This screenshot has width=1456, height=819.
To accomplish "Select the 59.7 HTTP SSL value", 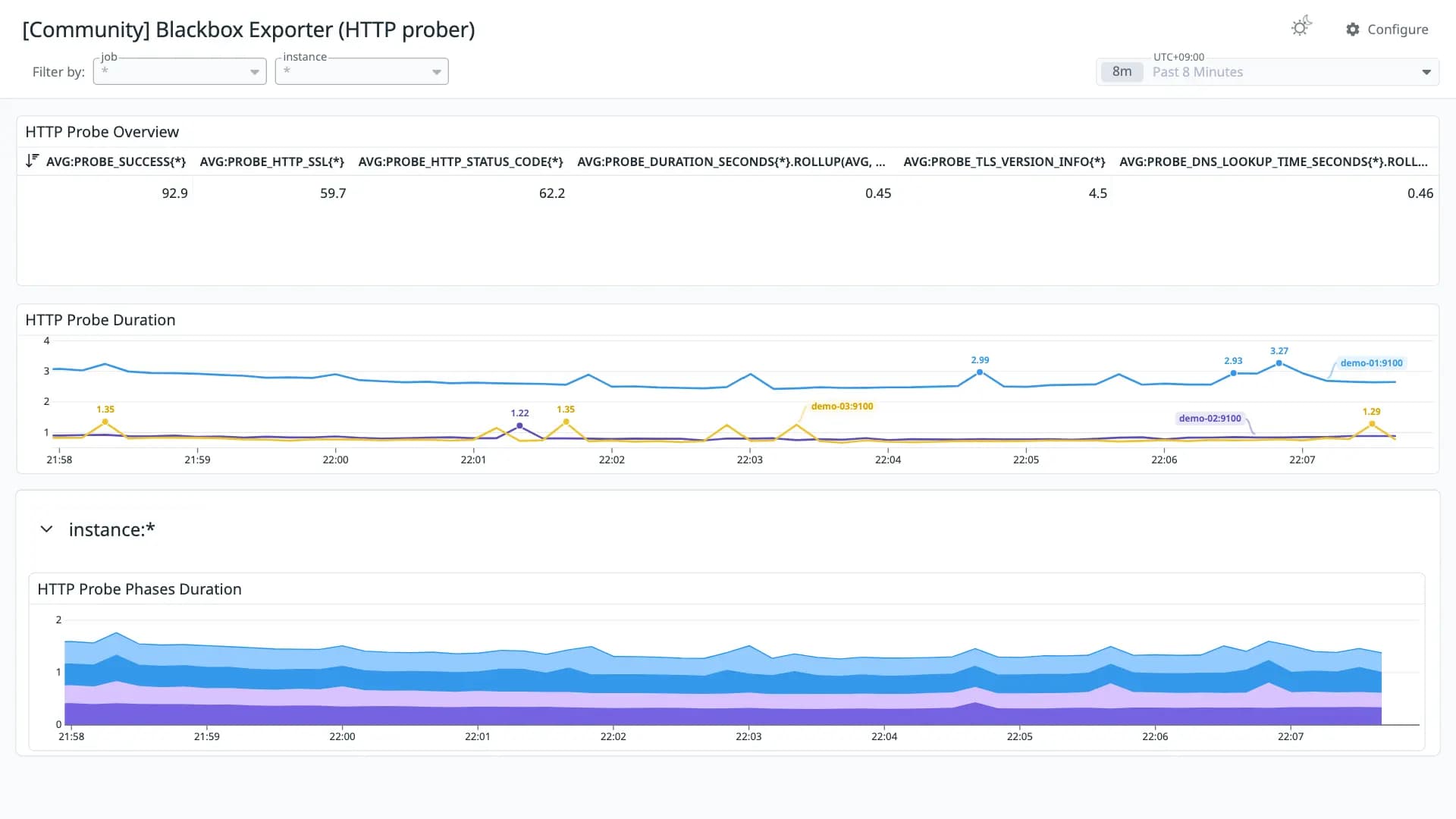I will [333, 193].
